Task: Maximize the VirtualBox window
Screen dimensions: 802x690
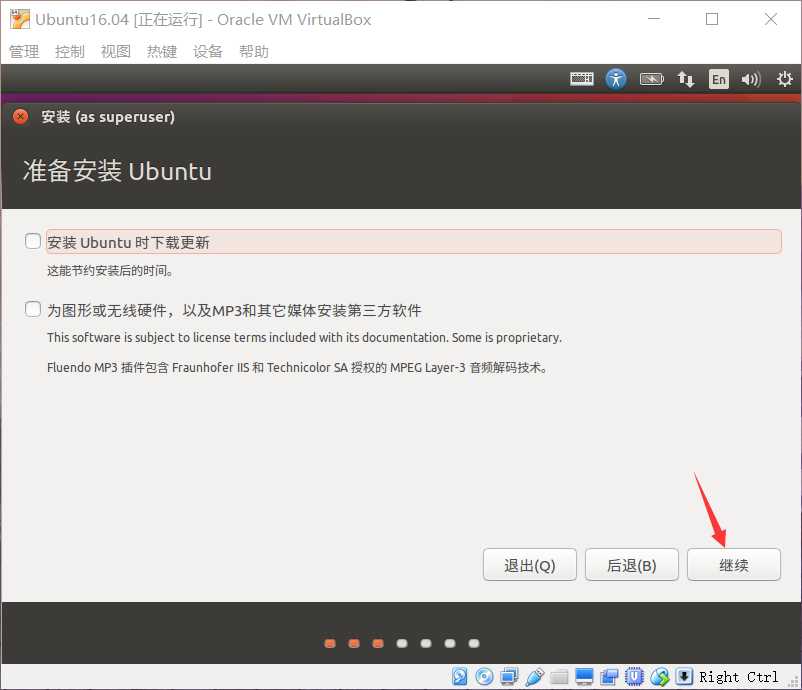Action: point(712,19)
